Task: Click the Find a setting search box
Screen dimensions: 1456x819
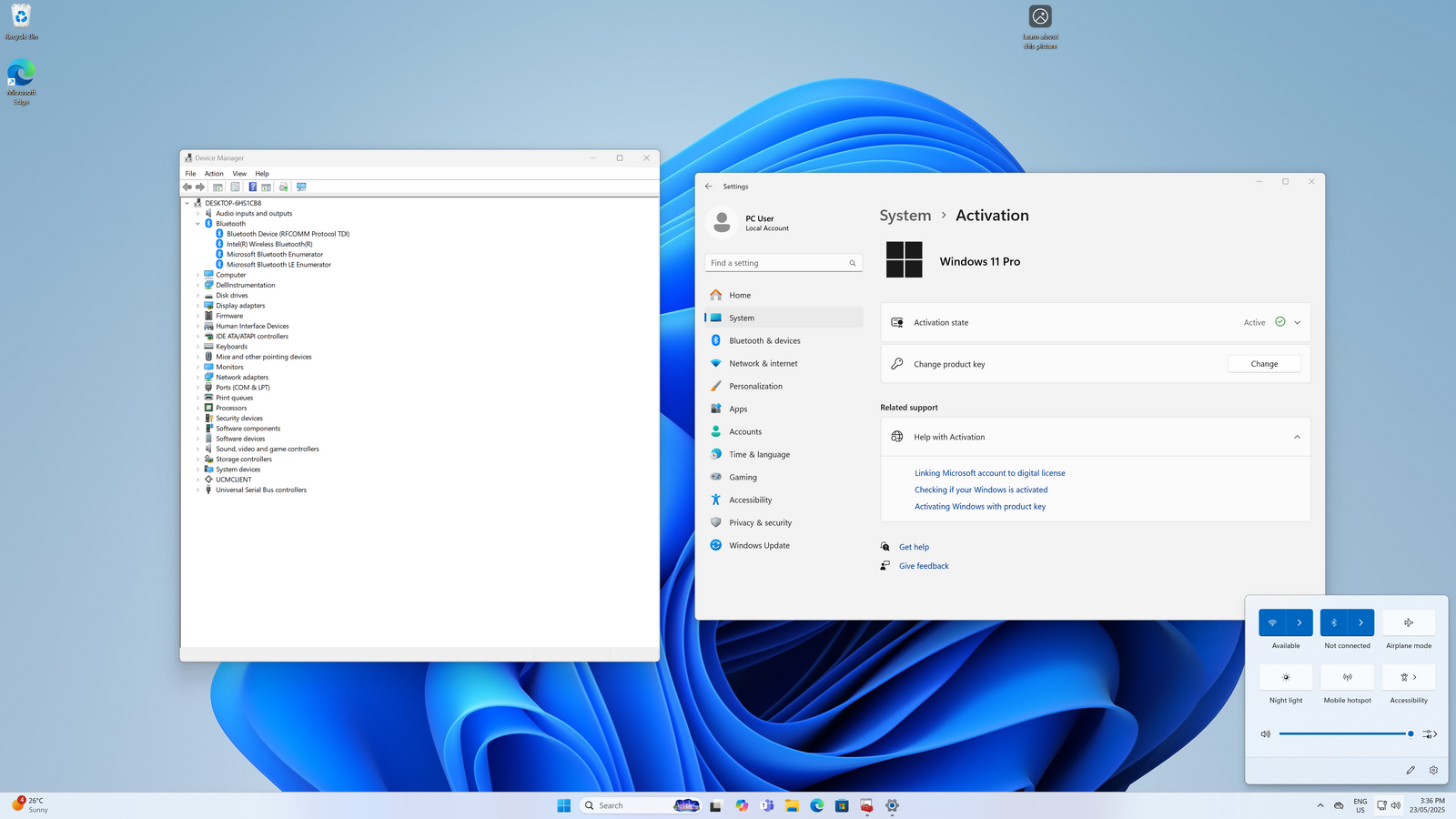Action: (x=784, y=263)
